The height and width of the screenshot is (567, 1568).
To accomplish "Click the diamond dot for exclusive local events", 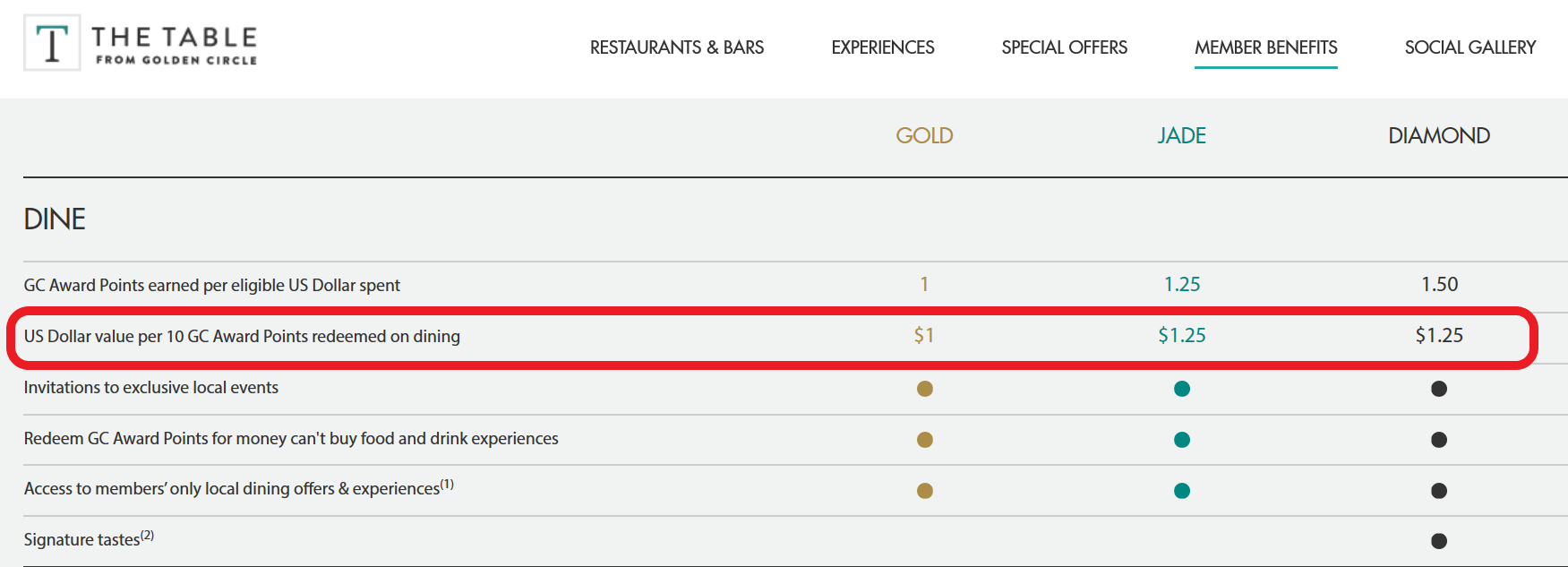I will [x=1439, y=389].
